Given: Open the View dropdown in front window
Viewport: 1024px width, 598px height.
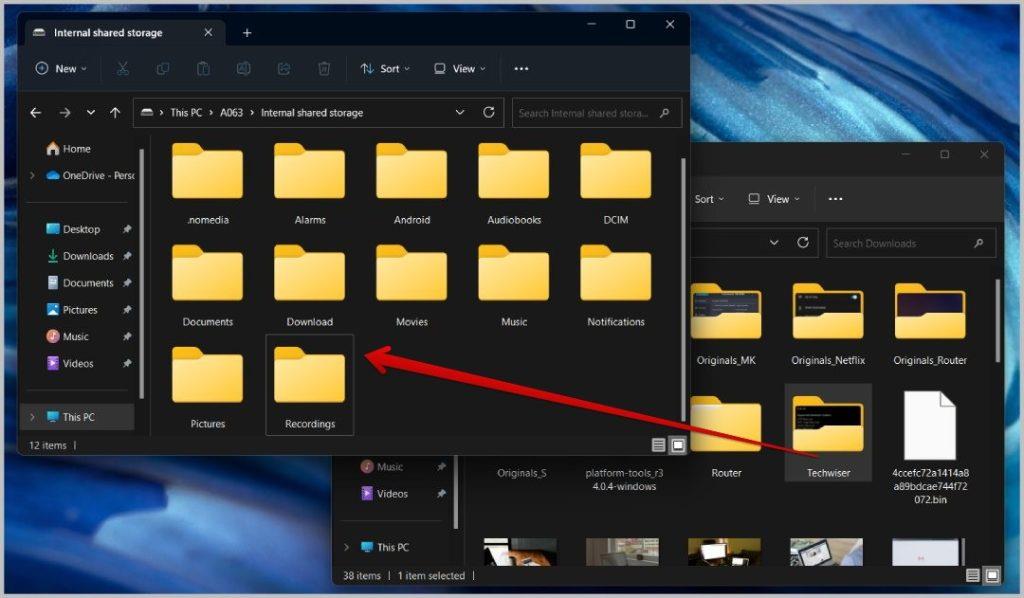Looking at the screenshot, I should click(x=460, y=69).
